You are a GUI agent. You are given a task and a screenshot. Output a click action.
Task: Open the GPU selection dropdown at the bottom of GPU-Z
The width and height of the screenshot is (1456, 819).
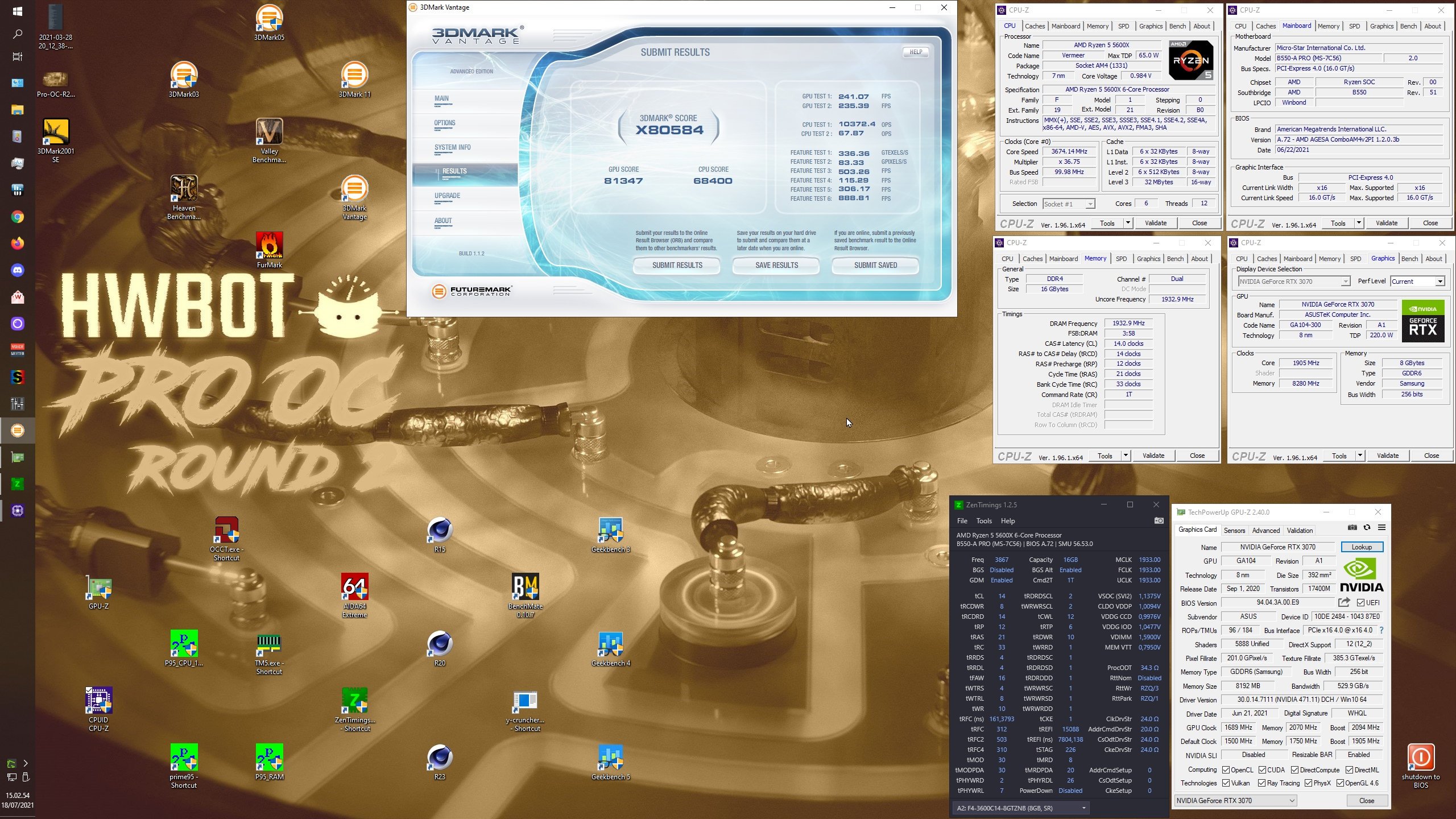point(1236,801)
